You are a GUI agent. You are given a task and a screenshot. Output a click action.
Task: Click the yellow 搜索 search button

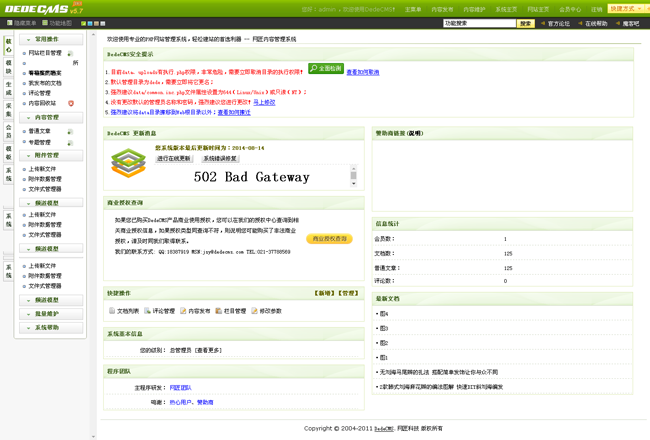tap(526, 23)
